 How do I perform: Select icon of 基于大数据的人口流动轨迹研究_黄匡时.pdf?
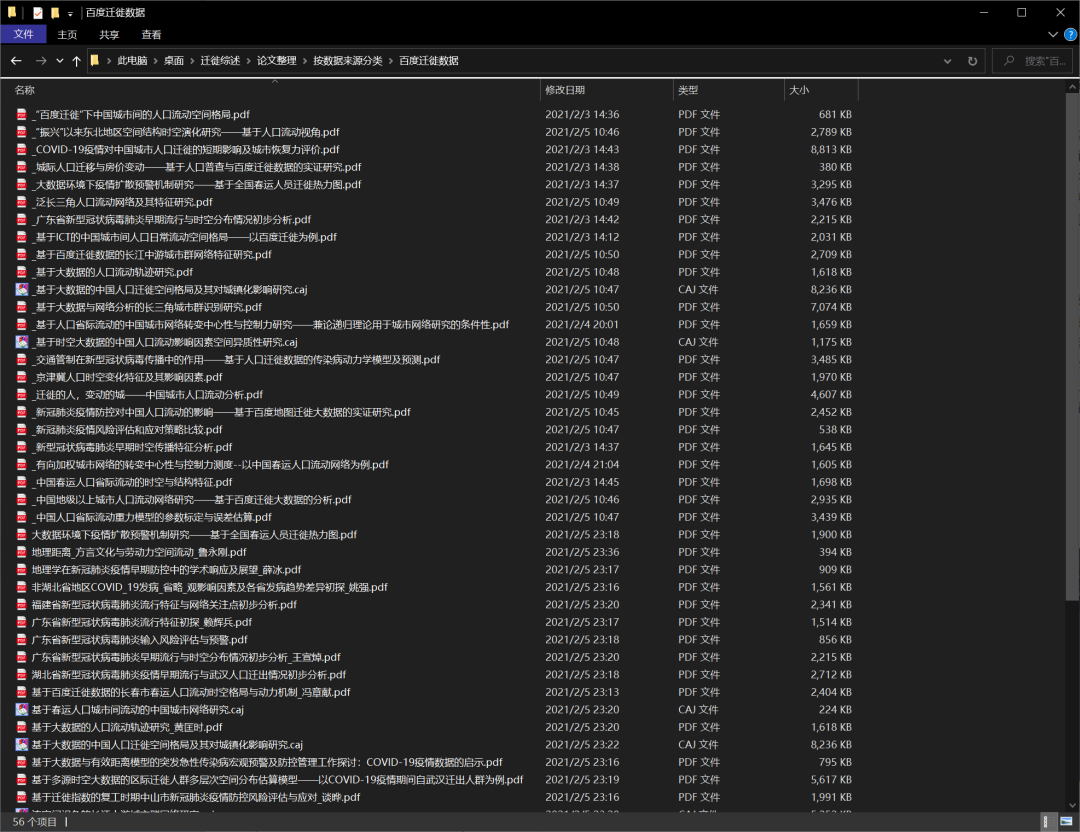click(x=22, y=727)
